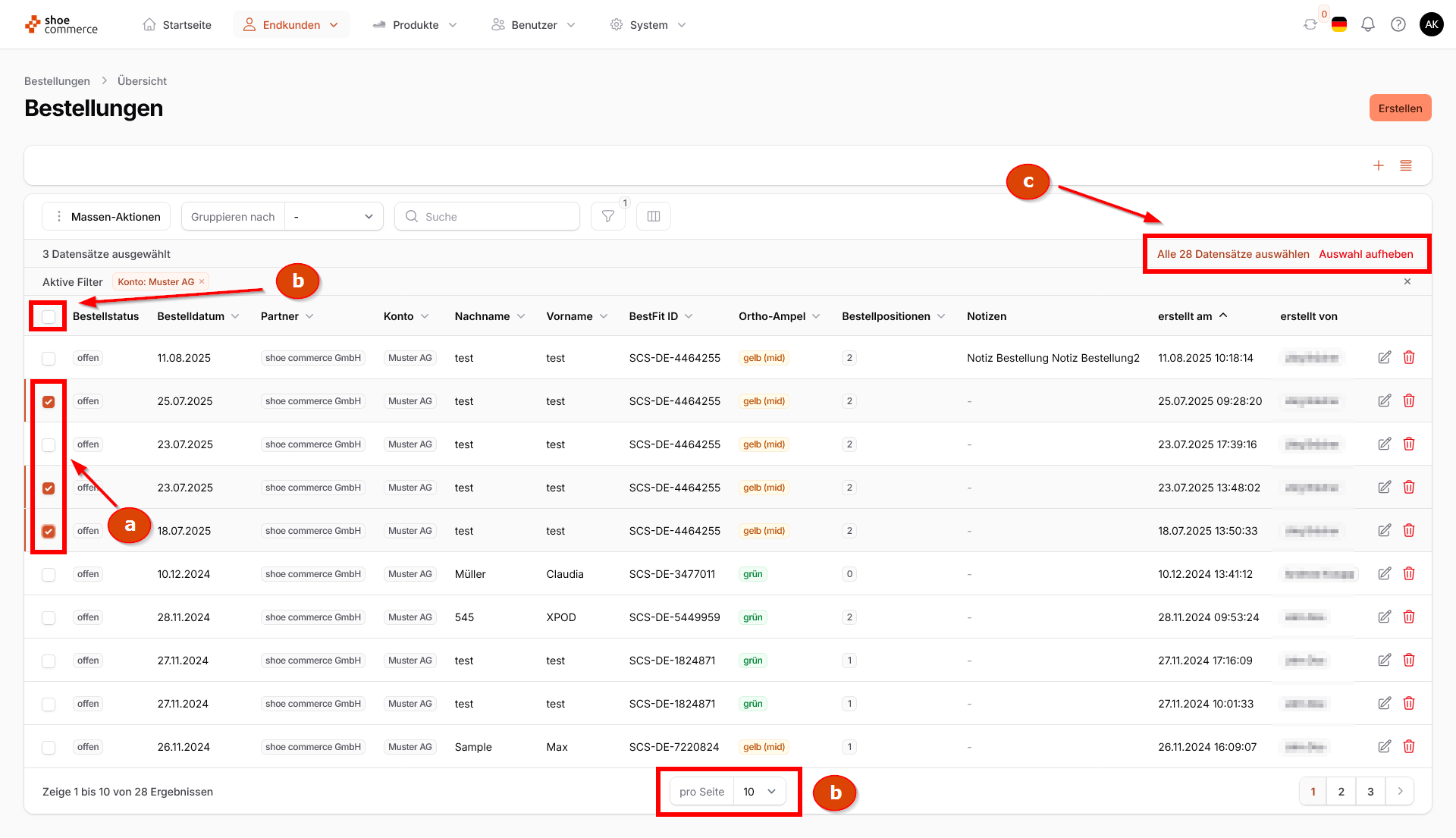This screenshot has height=838, width=1456.
Task: Check the Sample Max order checkbox
Action: tap(49, 748)
